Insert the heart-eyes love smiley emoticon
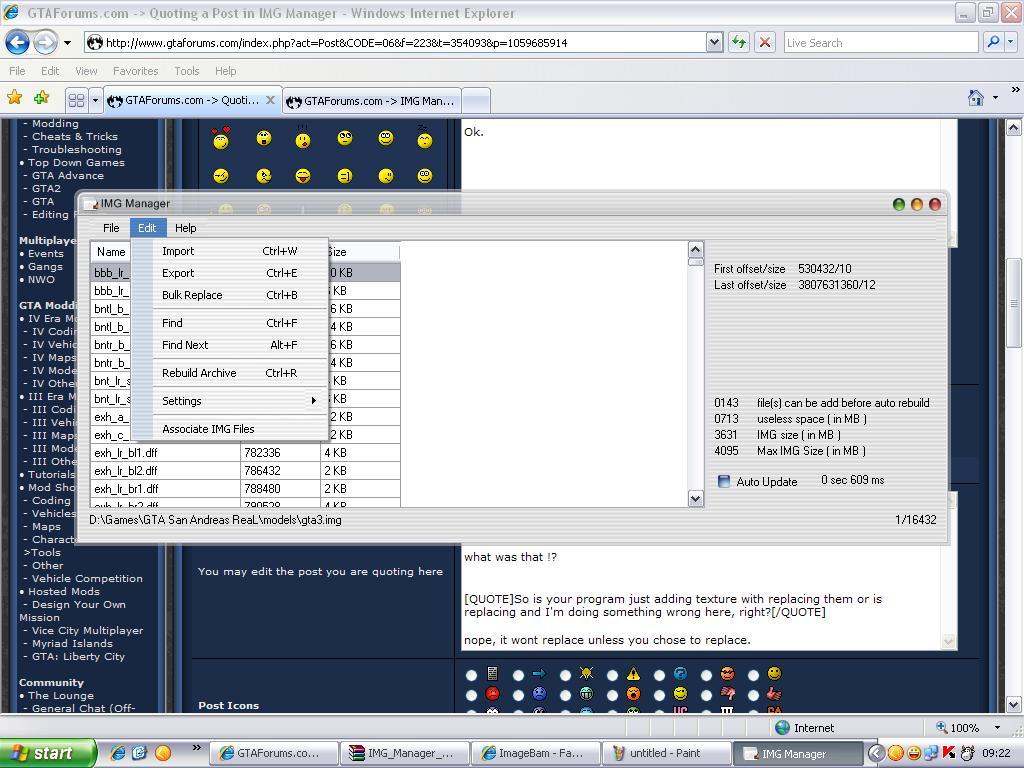 point(221,138)
